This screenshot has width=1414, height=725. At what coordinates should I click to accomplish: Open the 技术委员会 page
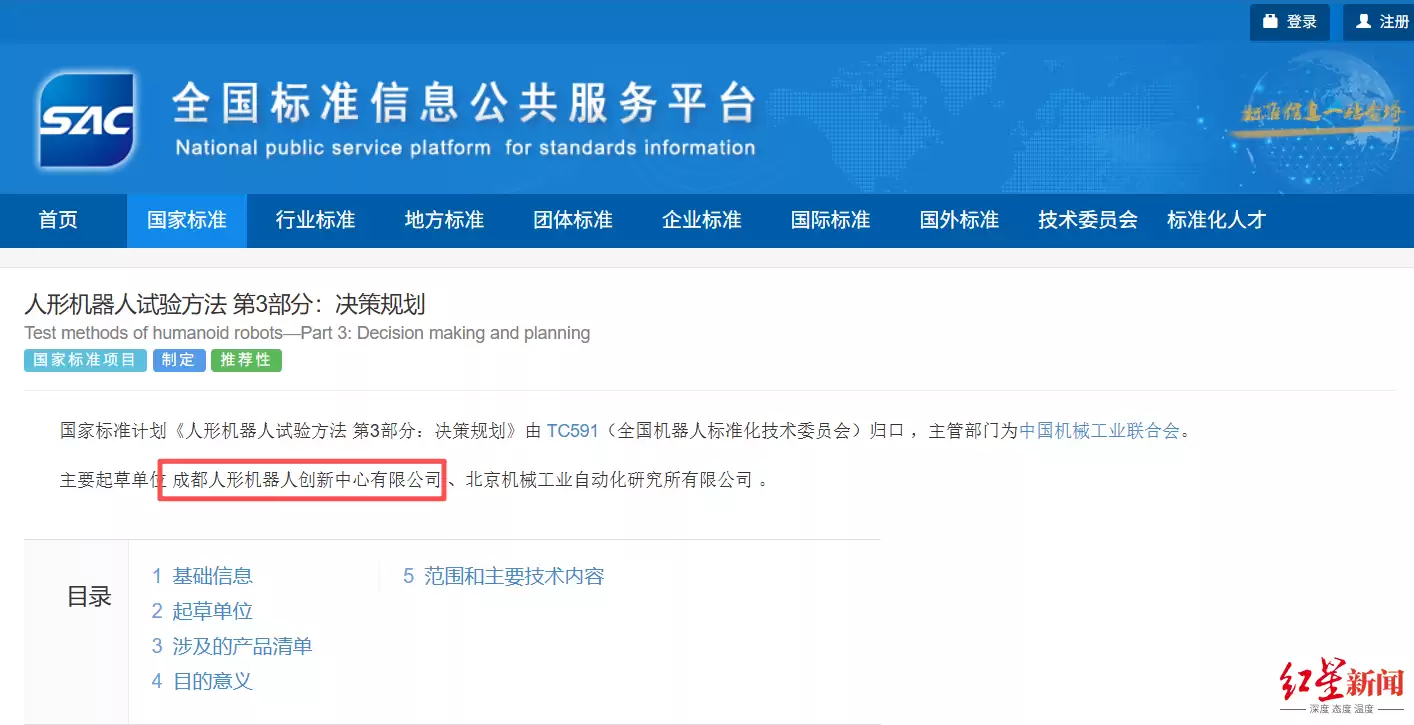[1088, 220]
